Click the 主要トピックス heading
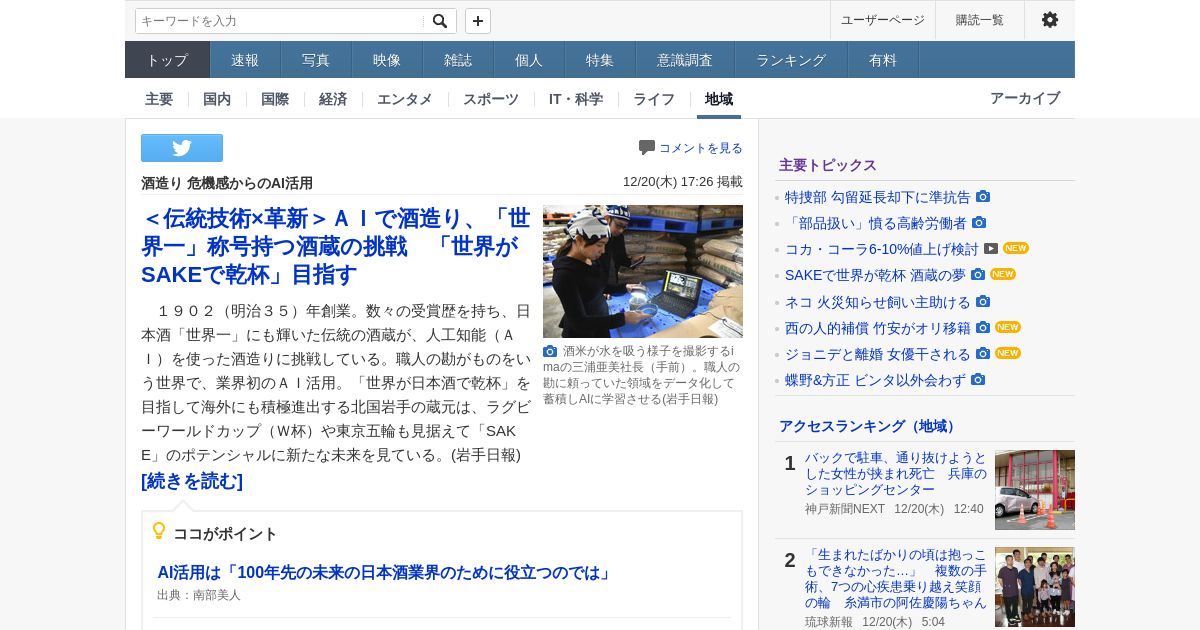 pos(828,165)
